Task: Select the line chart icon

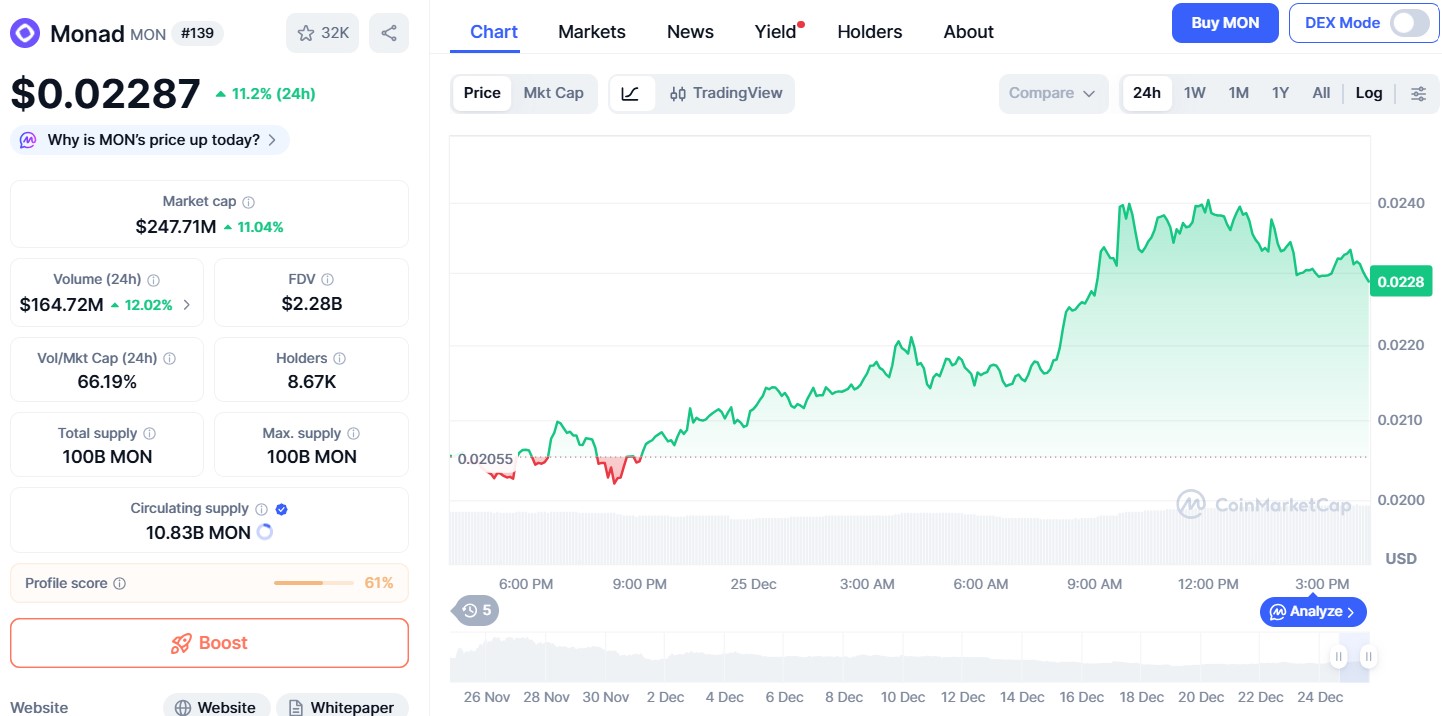Action: pyautogui.click(x=632, y=93)
